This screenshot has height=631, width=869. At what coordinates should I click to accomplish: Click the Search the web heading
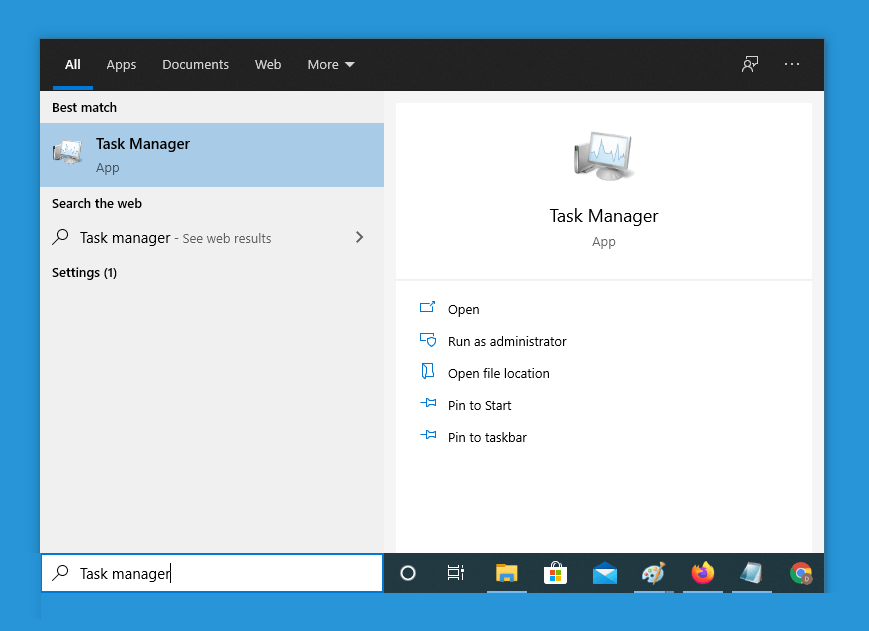97,203
